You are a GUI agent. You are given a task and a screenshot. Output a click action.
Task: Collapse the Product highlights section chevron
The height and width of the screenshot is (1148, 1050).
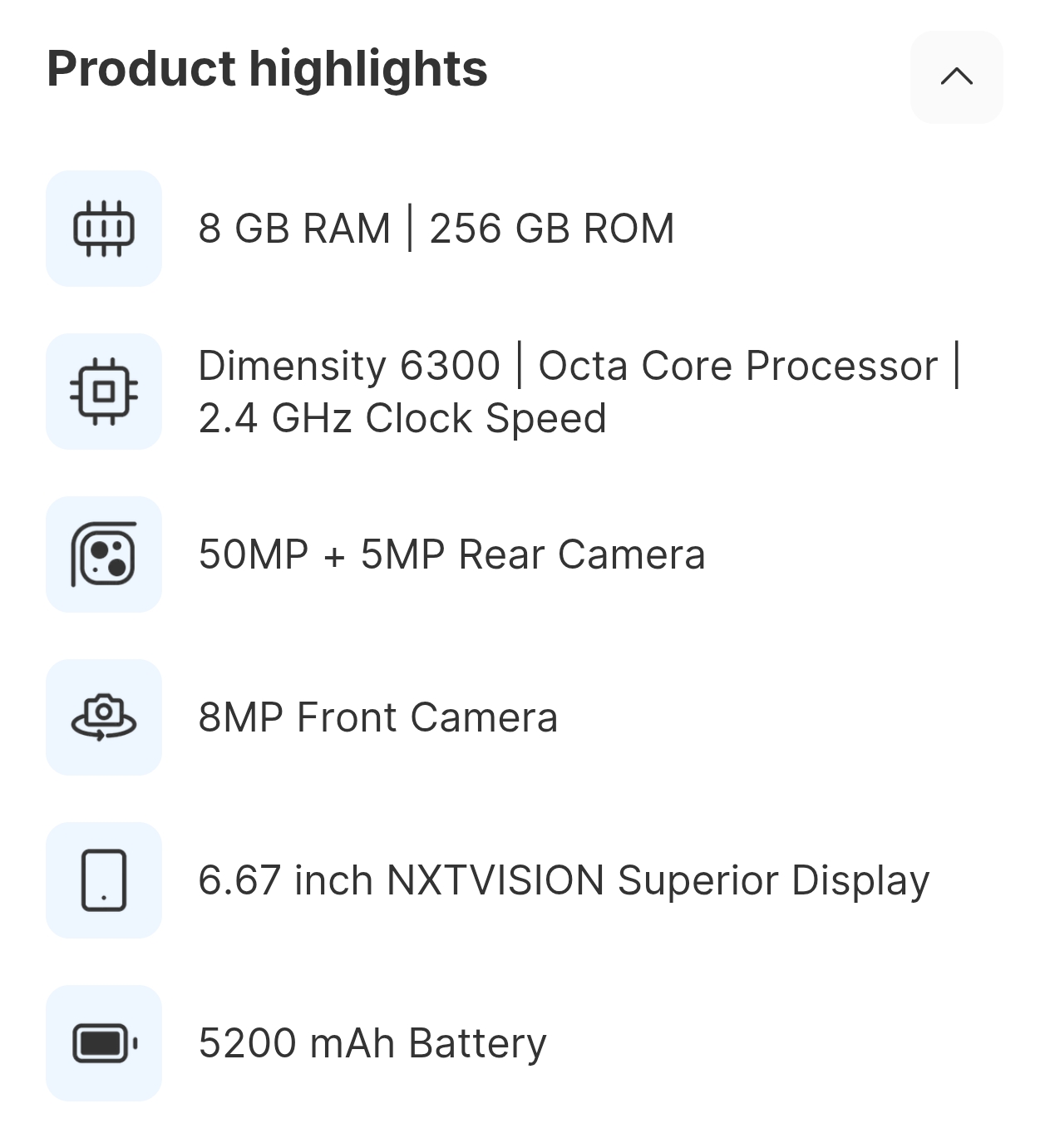coord(956,77)
